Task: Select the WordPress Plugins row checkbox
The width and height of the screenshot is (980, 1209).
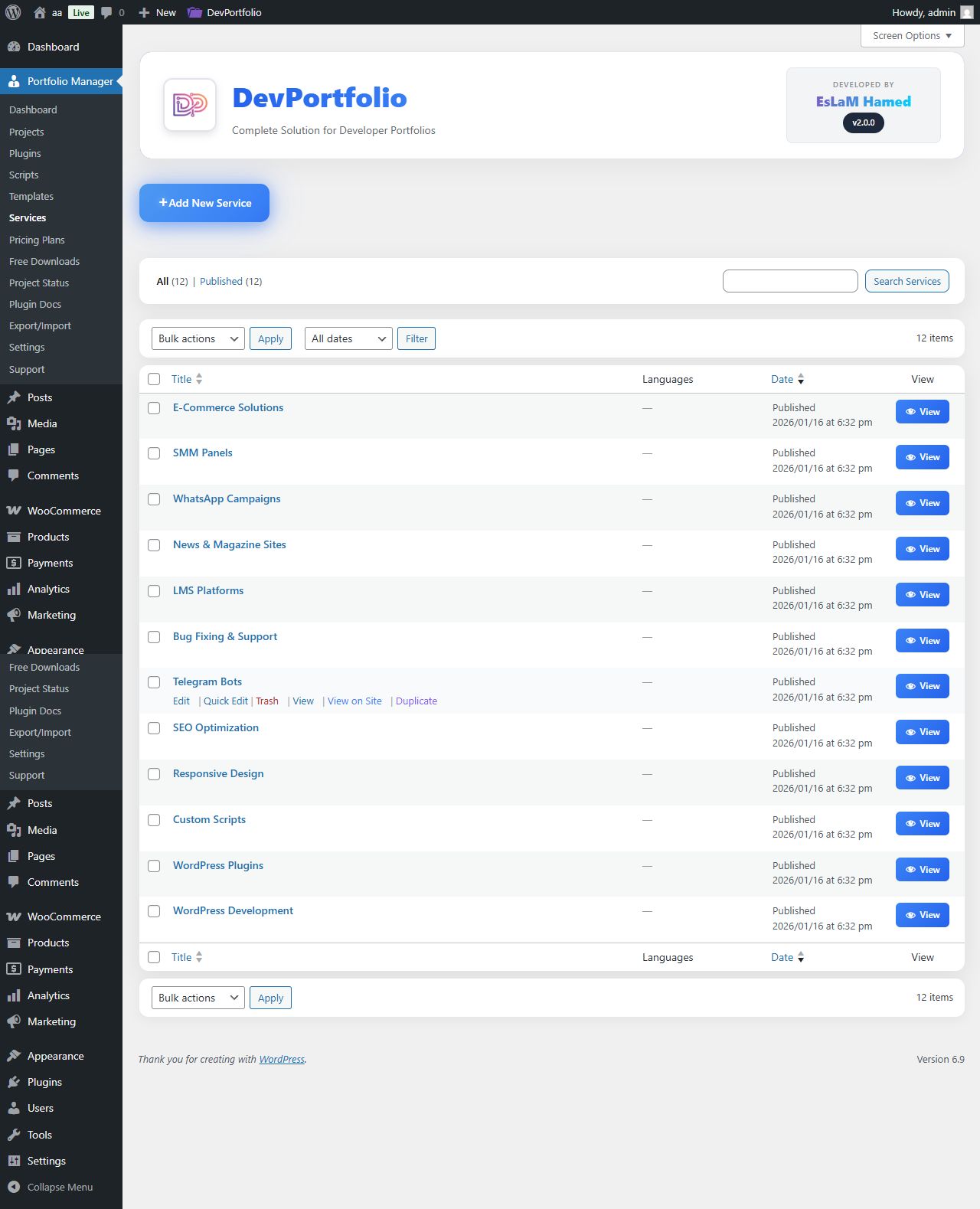Action: pos(154,866)
